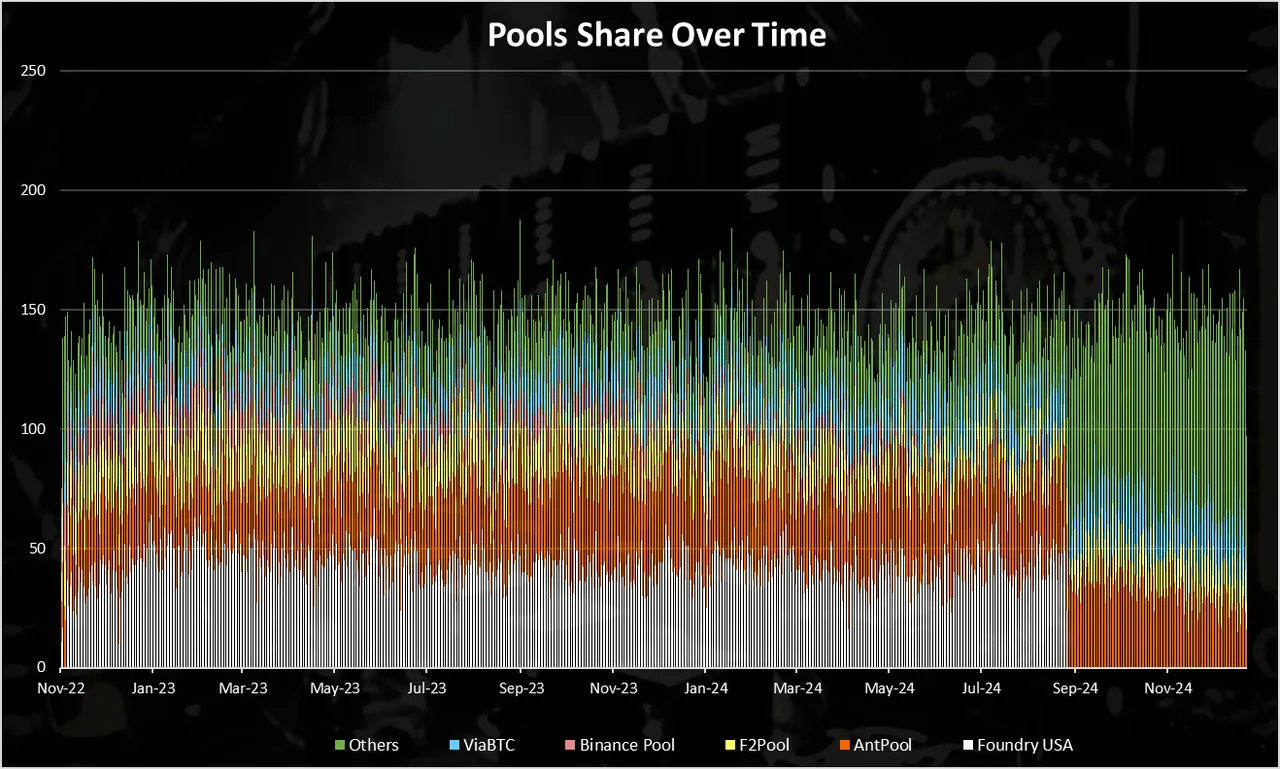Click the Mar-23 x-axis label
Screen dimensions: 1280x769
(244, 689)
